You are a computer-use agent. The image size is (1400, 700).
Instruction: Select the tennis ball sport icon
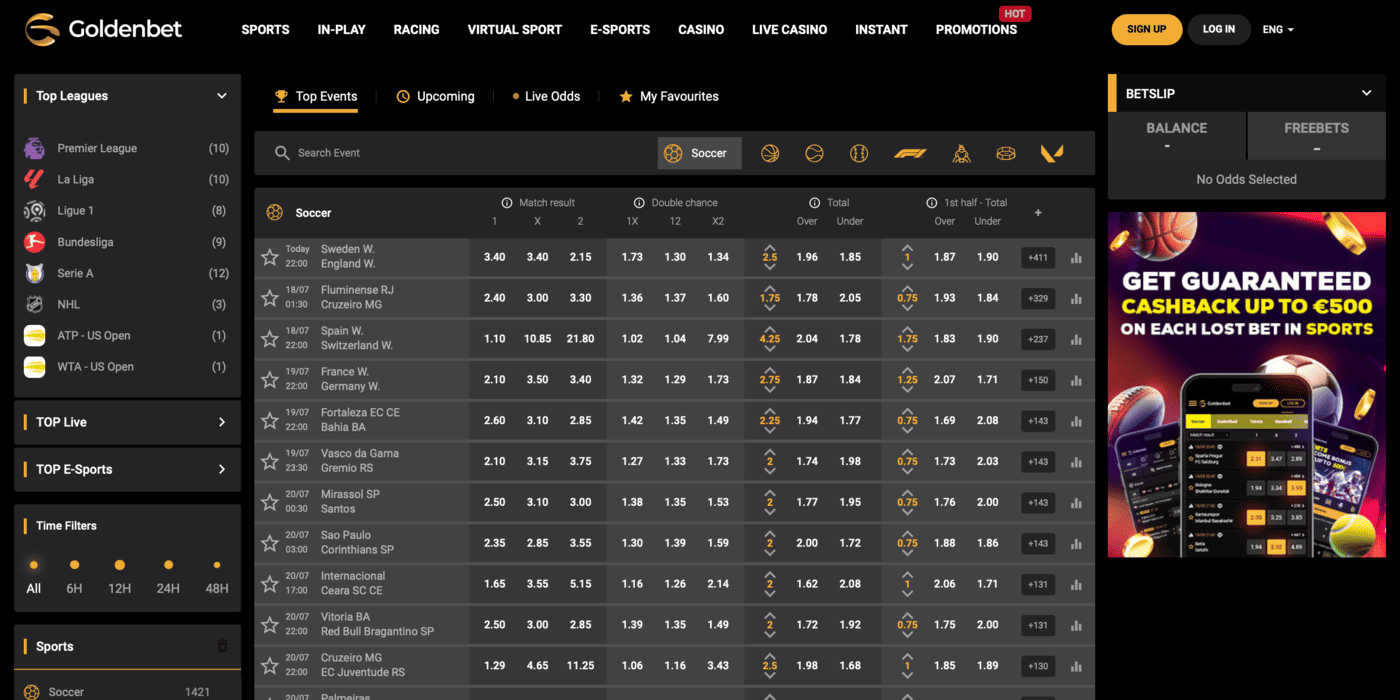(x=814, y=153)
